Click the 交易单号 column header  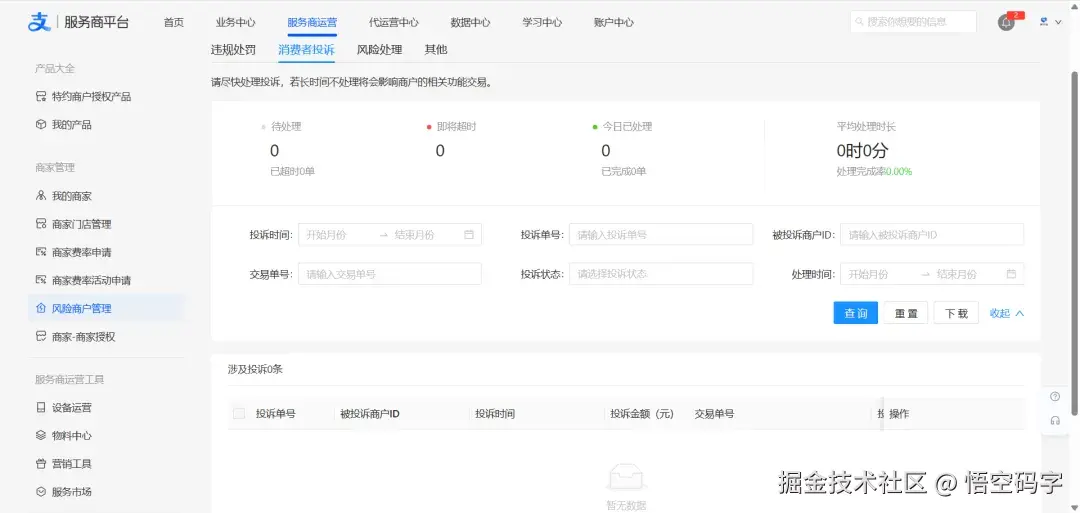(714, 414)
